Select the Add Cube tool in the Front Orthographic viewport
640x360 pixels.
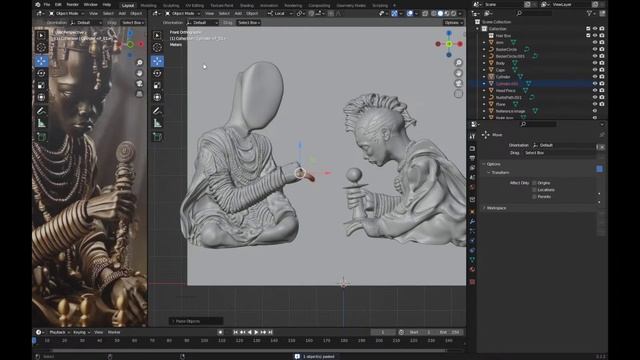[x=157, y=137]
